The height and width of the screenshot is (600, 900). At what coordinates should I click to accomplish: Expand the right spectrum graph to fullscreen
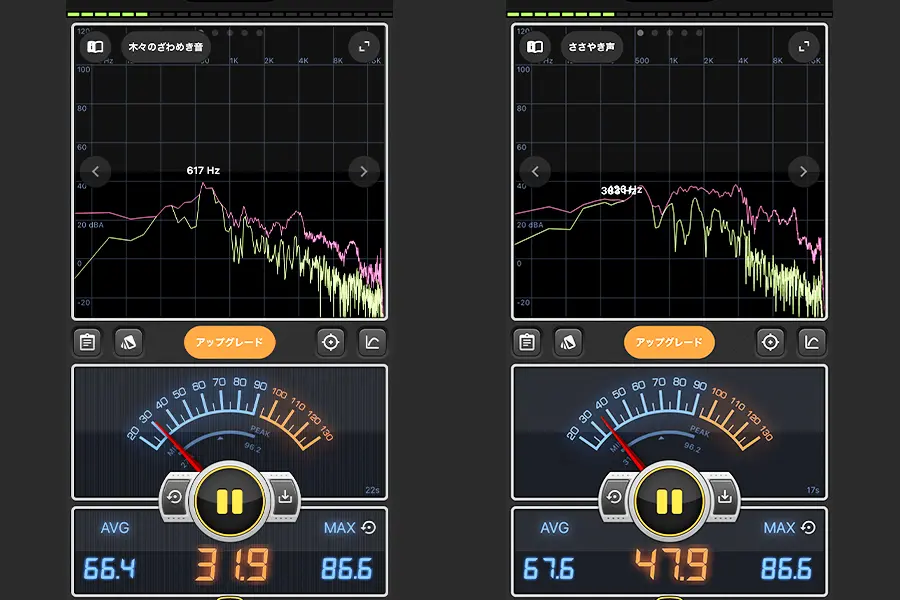pos(804,47)
